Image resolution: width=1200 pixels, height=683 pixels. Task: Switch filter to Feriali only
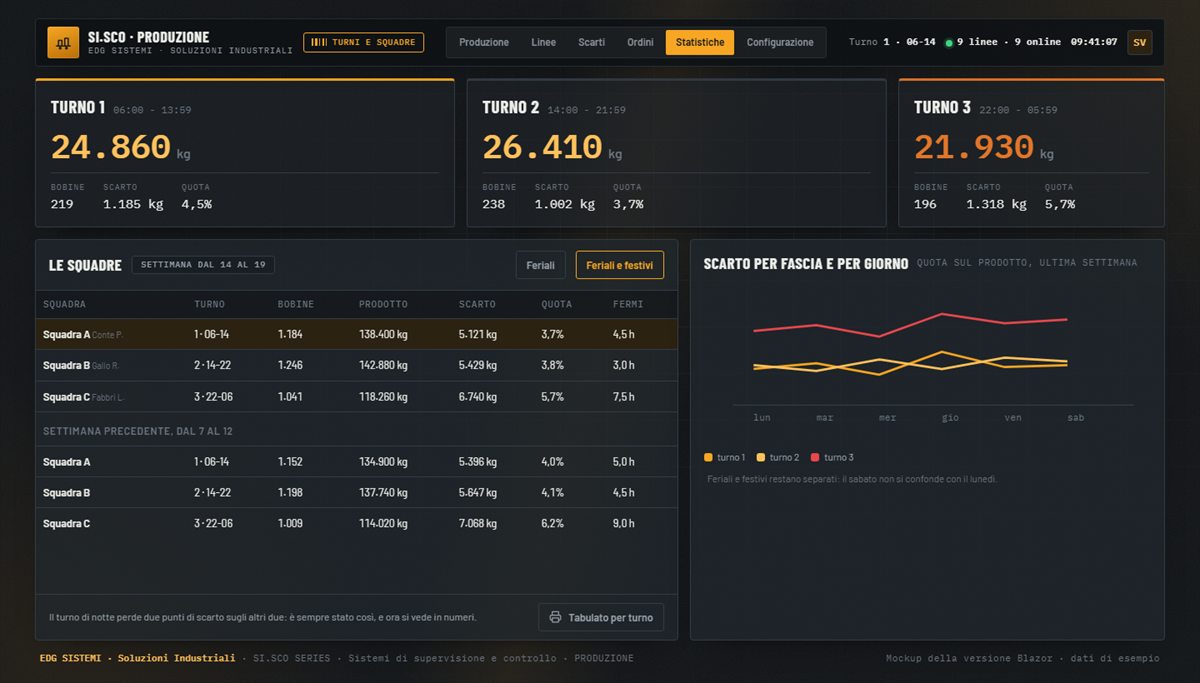(x=541, y=265)
